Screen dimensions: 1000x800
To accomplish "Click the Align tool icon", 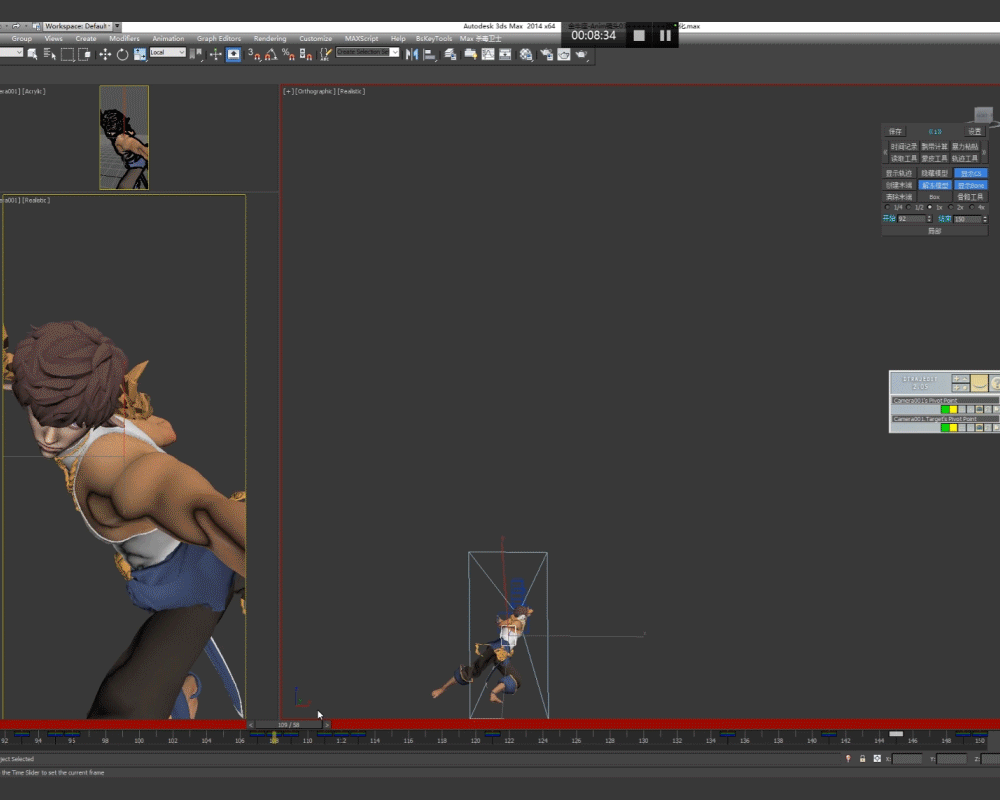I will (430, 54).
